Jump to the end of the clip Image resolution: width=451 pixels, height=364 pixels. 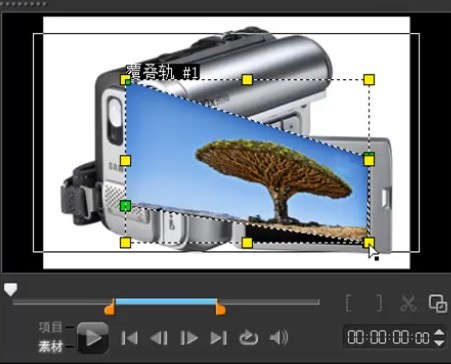(219, 338)
